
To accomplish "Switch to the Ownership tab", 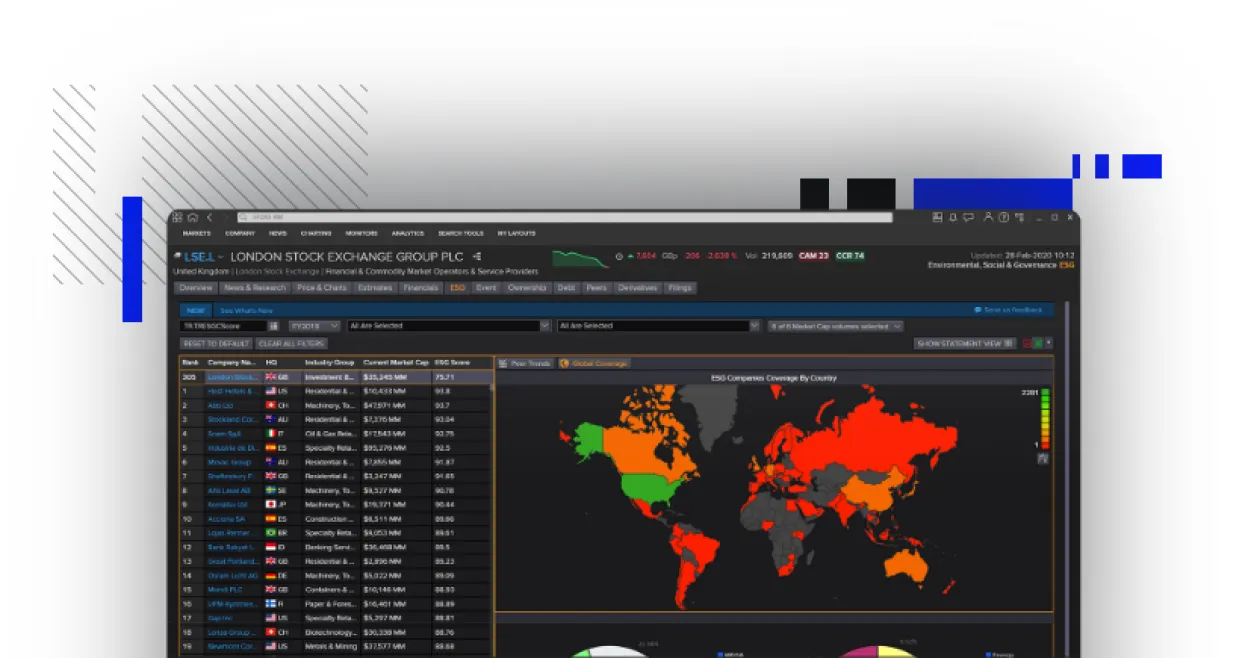I will tap(527, 288).
